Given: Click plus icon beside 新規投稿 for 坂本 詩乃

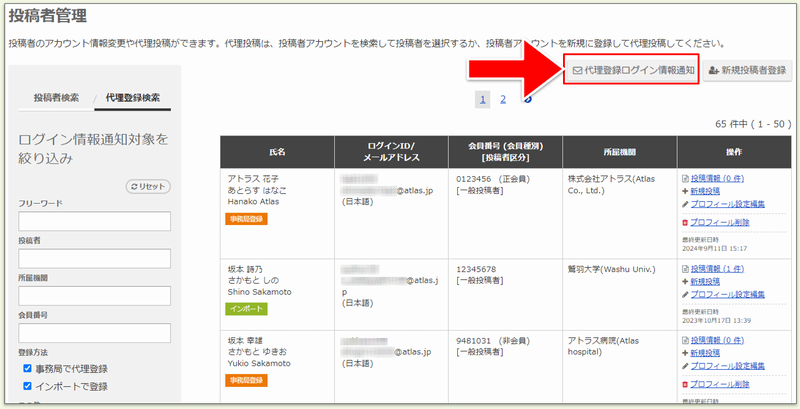Looking at the screenshot, I should [x=685, y=282].
